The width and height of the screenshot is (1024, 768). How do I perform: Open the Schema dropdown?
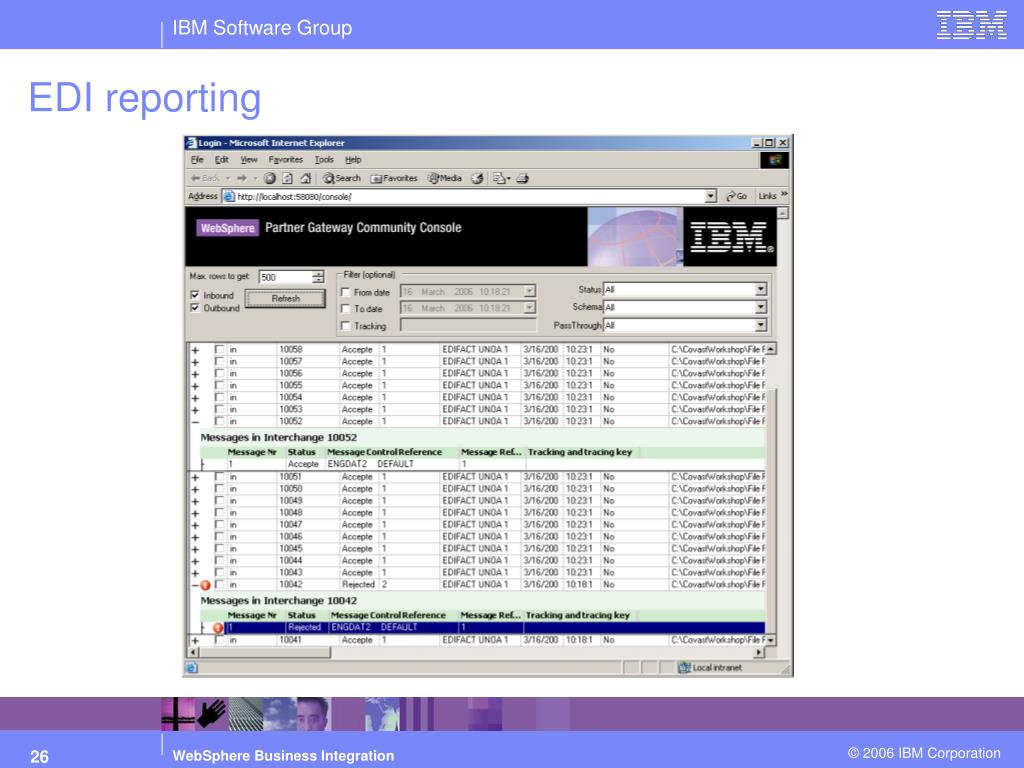761,307
